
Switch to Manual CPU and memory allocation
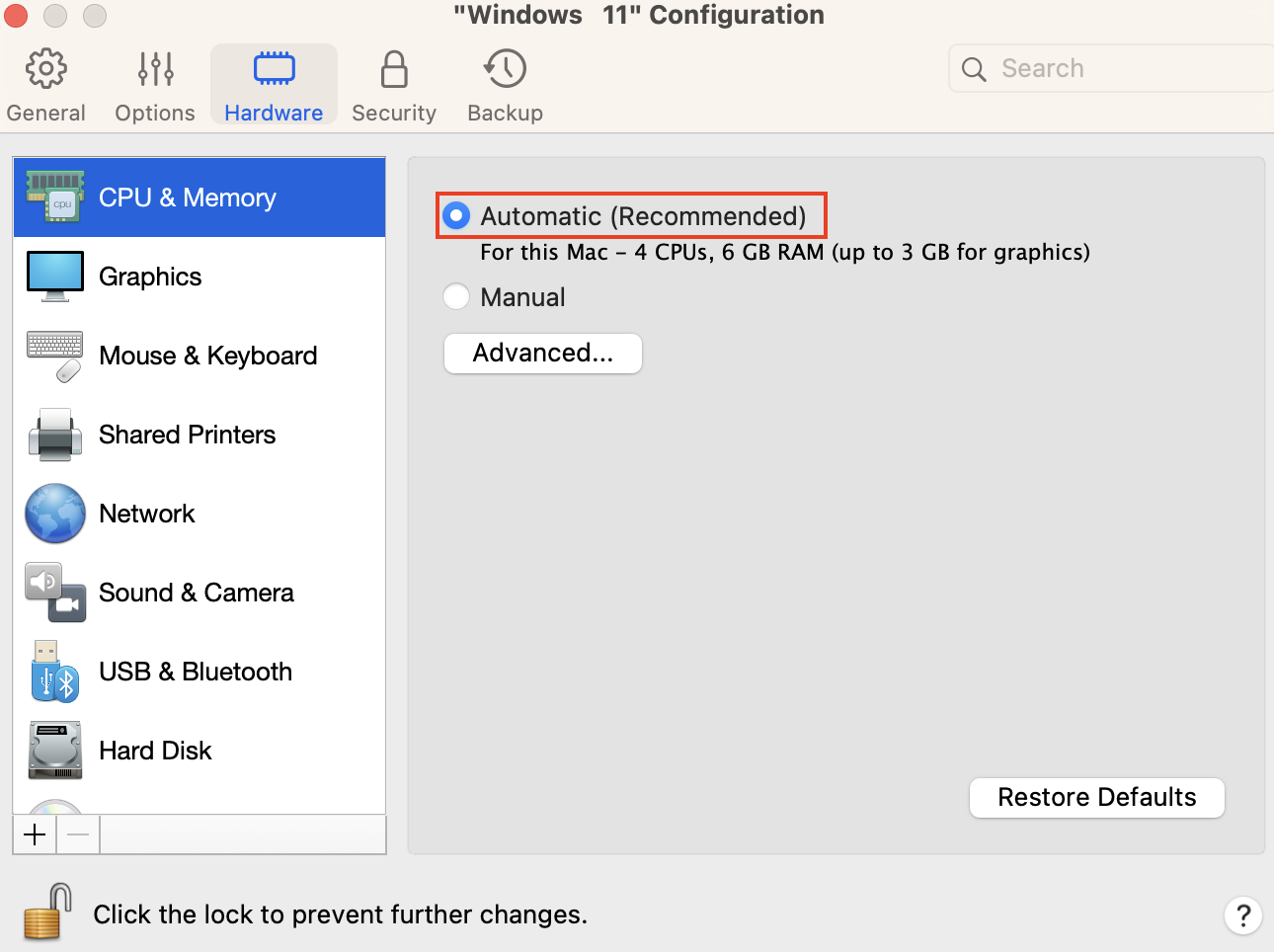[x=455, y=296]
